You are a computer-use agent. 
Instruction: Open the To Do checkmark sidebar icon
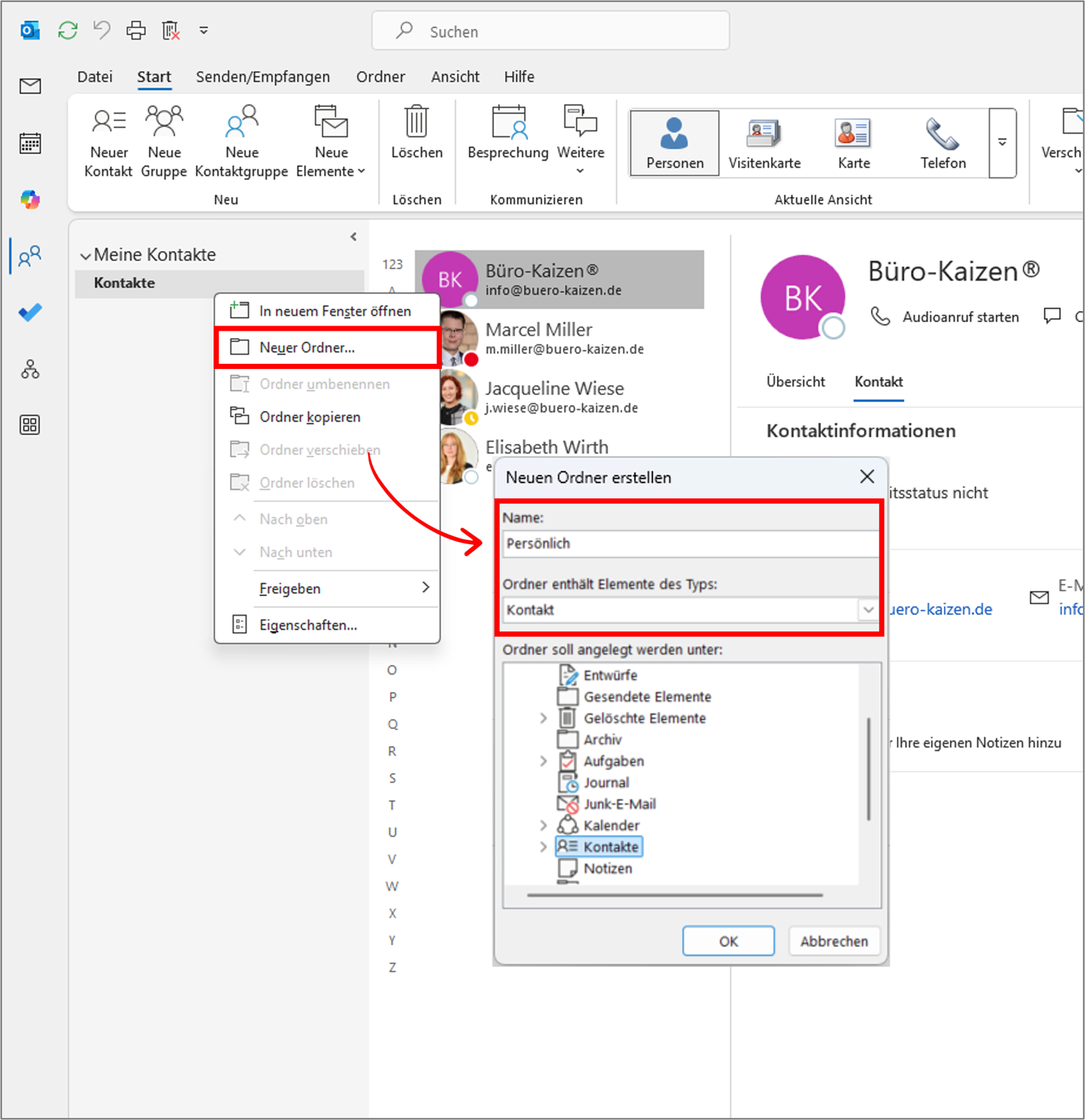pos(30,313)
